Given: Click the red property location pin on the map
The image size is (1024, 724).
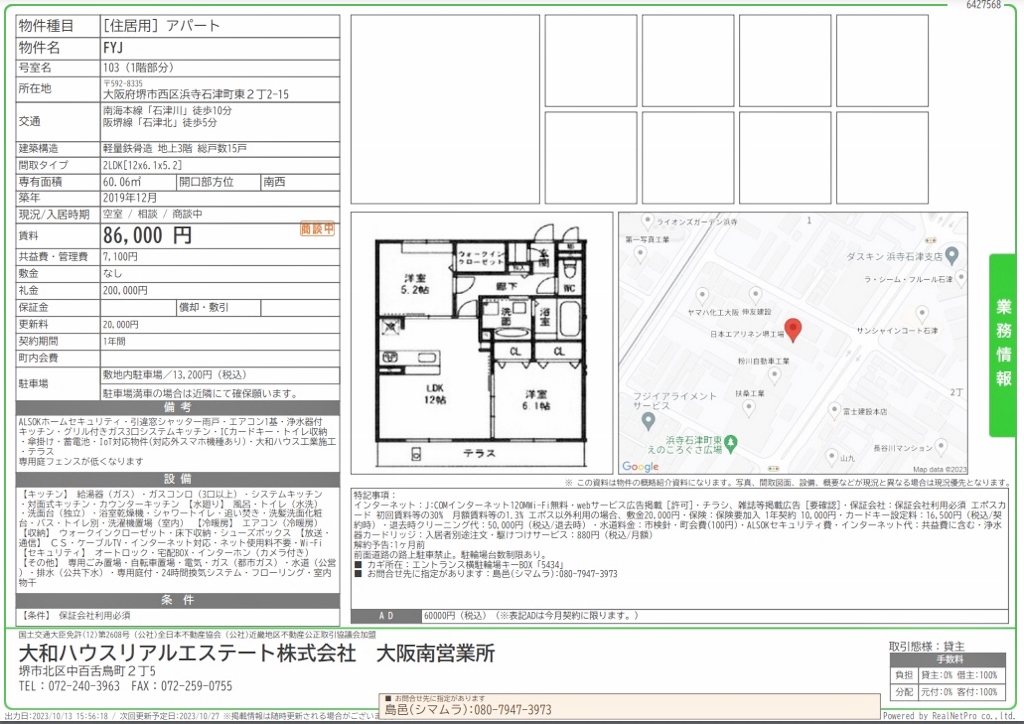Looking at the screenshot, I should (792, 330).
